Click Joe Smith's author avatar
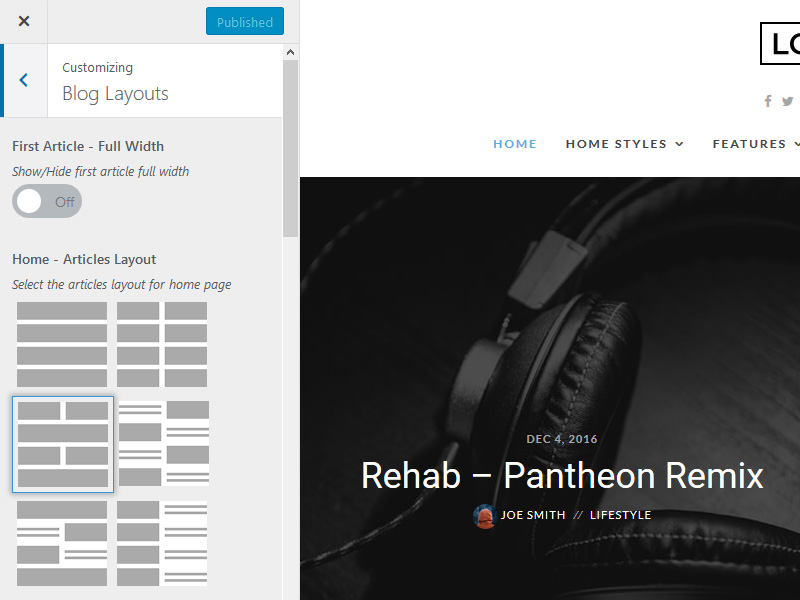This screenshot has width=800, height=600. [x=485, y=516]
